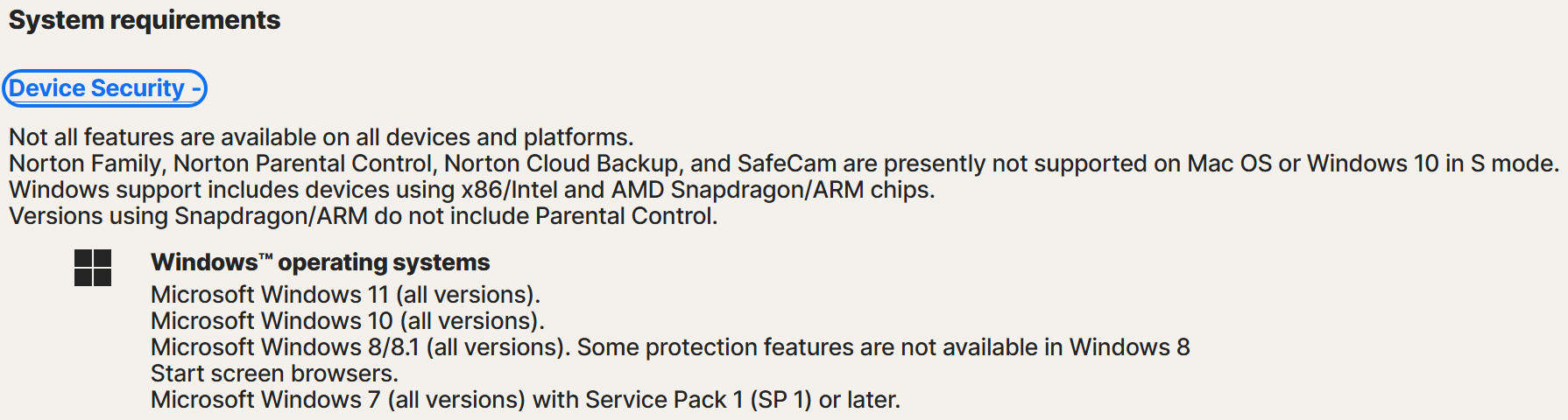Viewport: 1568px width, 420px height.
Task: Click the words Mac OS
Action: click(1229, 164)
